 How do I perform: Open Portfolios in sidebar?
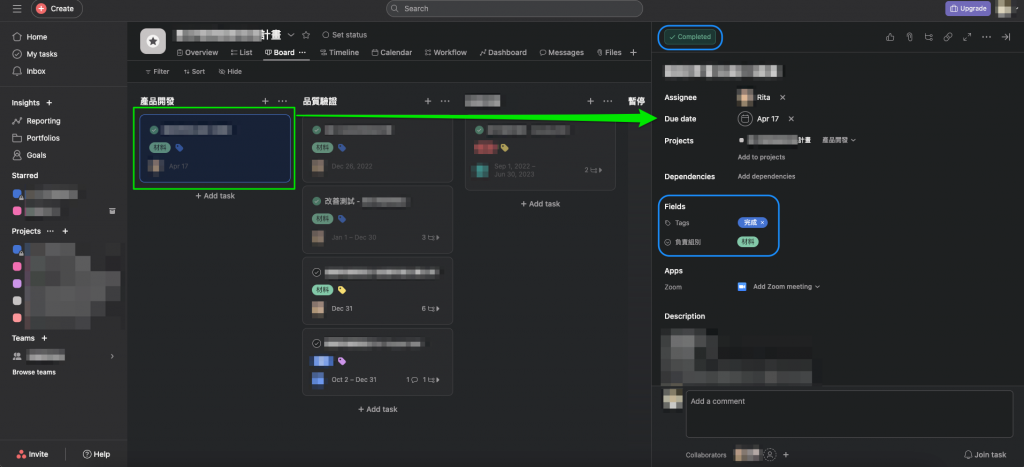(36, 138)
